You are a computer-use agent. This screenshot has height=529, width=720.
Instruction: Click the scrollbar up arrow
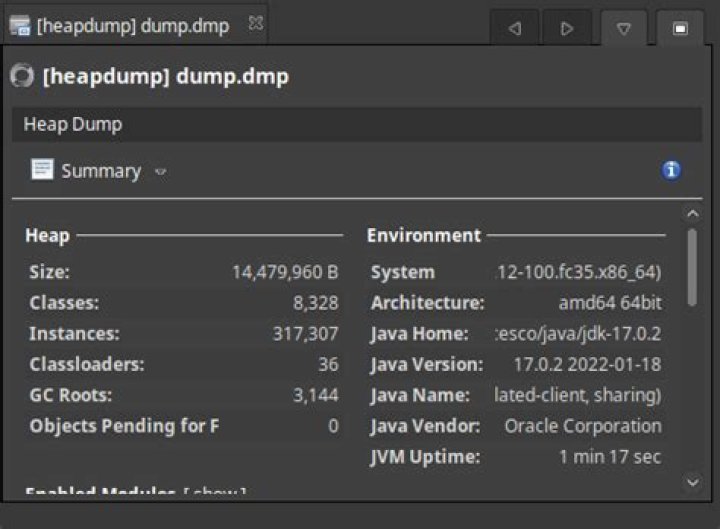coord(693,213)
